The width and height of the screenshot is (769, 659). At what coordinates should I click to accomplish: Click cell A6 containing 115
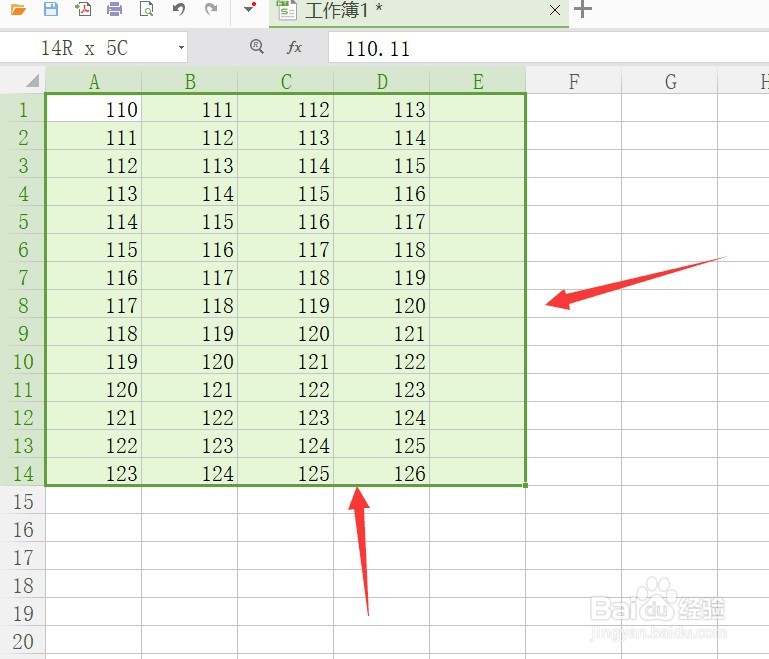tap(94, 248)
